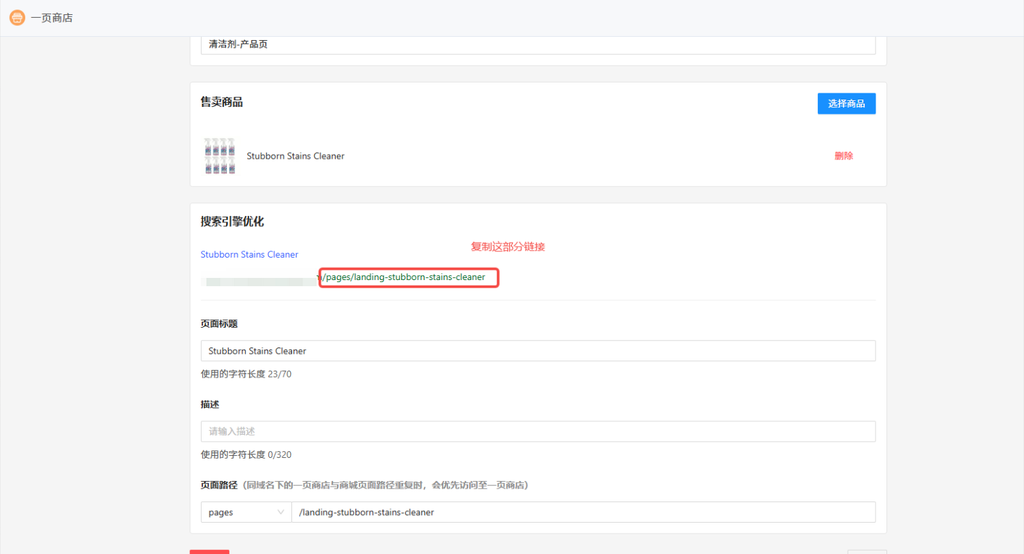Click the partially visible bottom-right button
Screen dimensions: 1024x554
[865, 551]
